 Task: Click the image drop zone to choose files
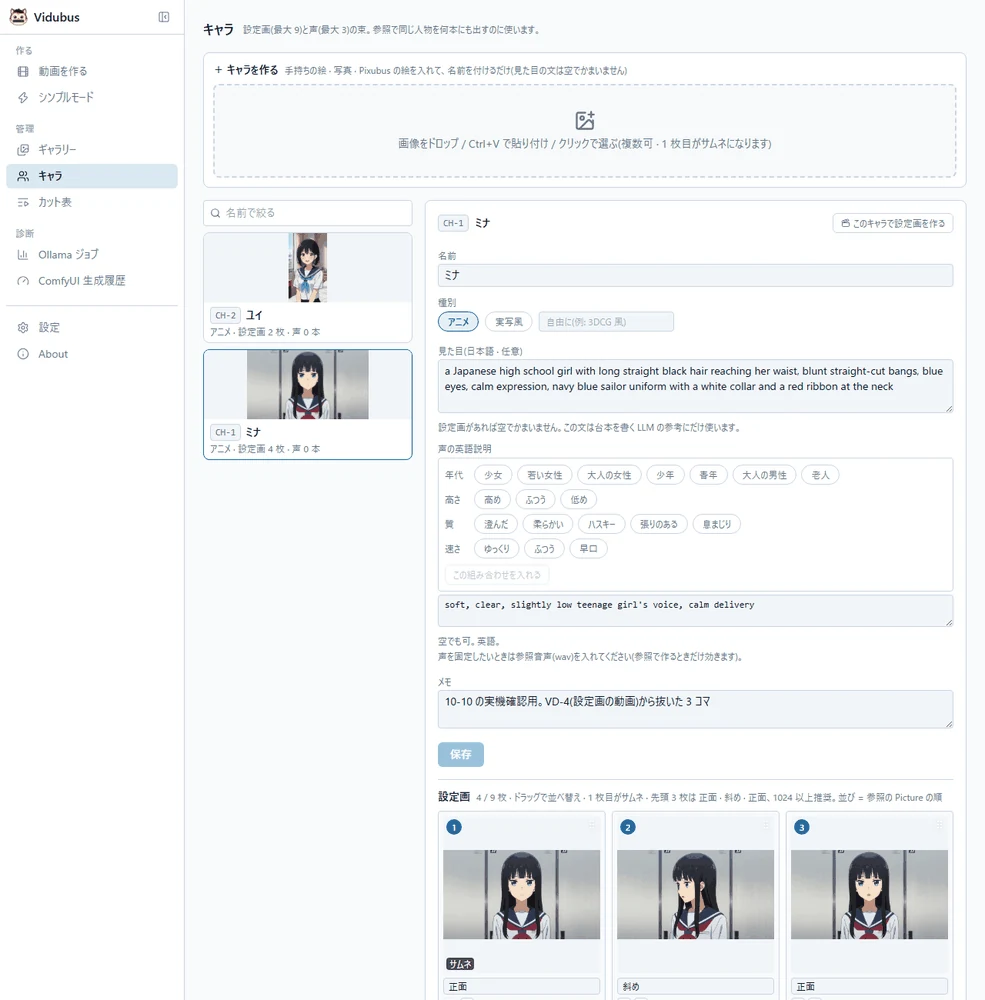click(x=584, y=131)
